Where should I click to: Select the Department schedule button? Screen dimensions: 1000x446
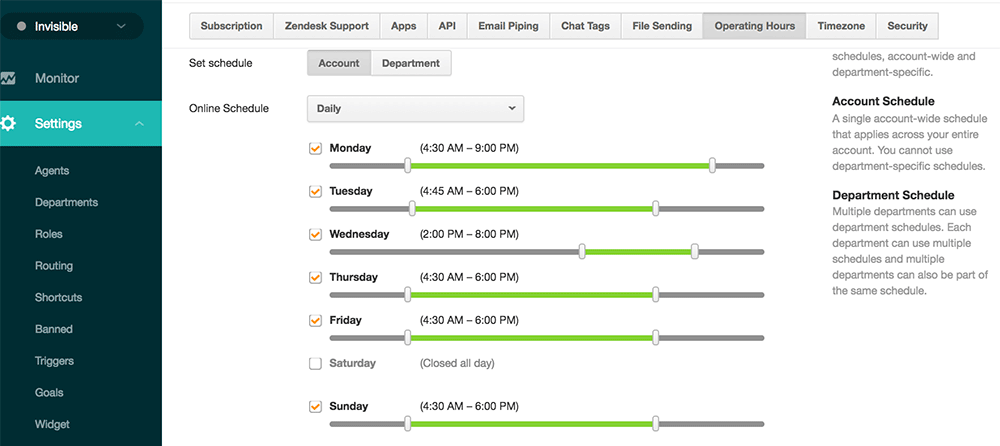(410, 63)
